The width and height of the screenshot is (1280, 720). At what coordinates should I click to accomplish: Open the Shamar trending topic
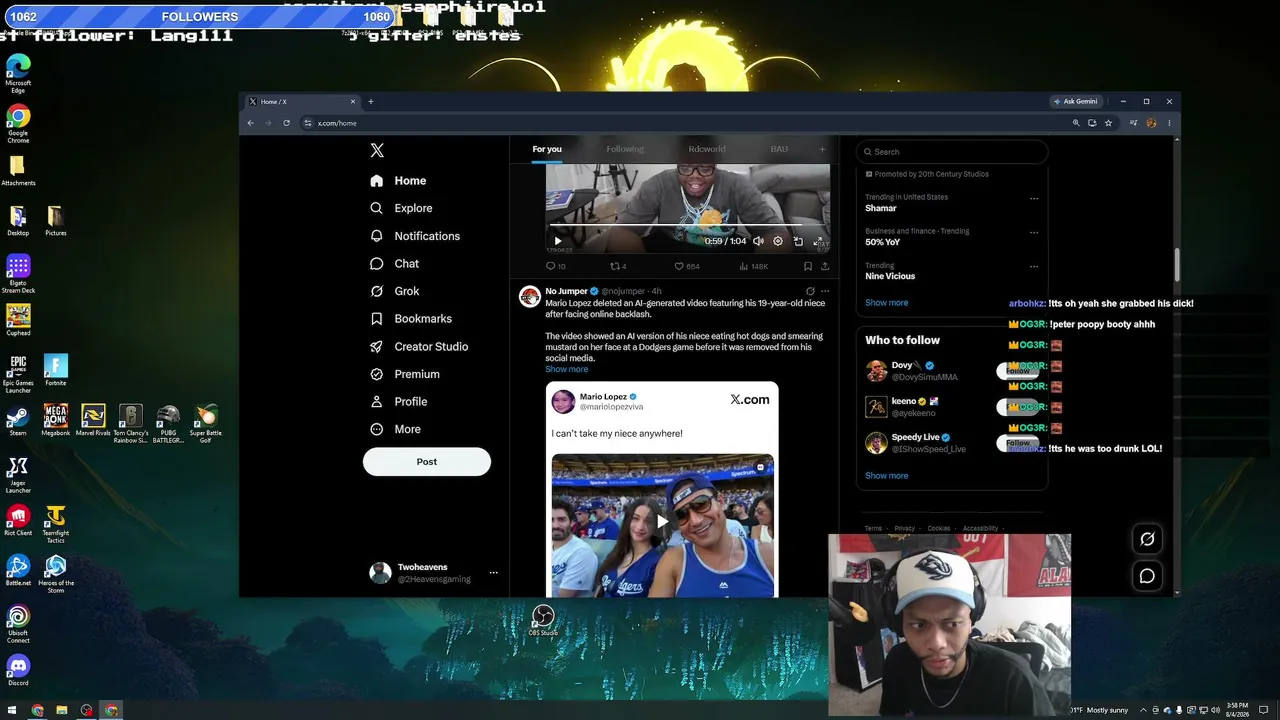pyautogui.click(x=881, y=208)
